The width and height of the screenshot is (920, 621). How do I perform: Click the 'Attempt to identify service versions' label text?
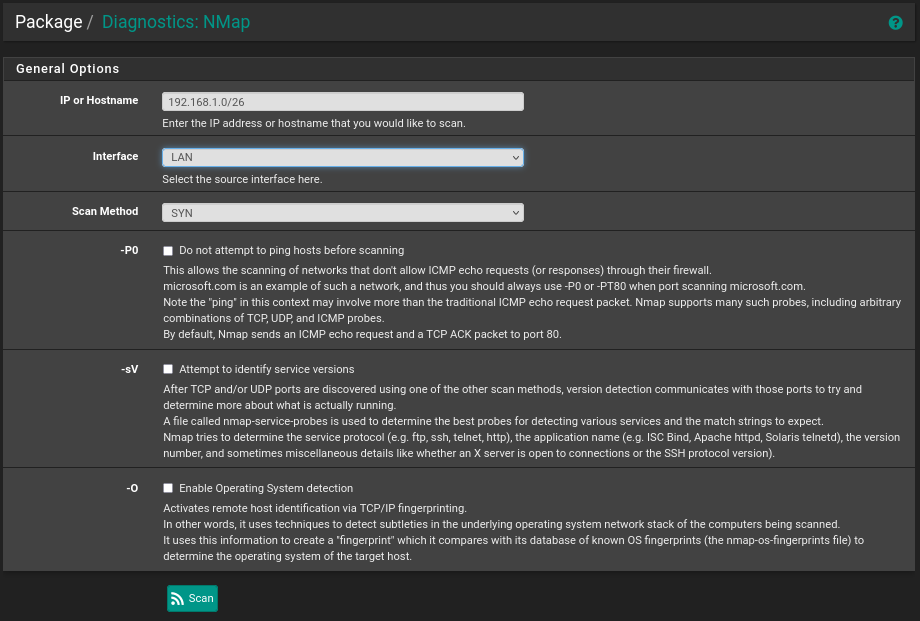click(x=266, y=369)
